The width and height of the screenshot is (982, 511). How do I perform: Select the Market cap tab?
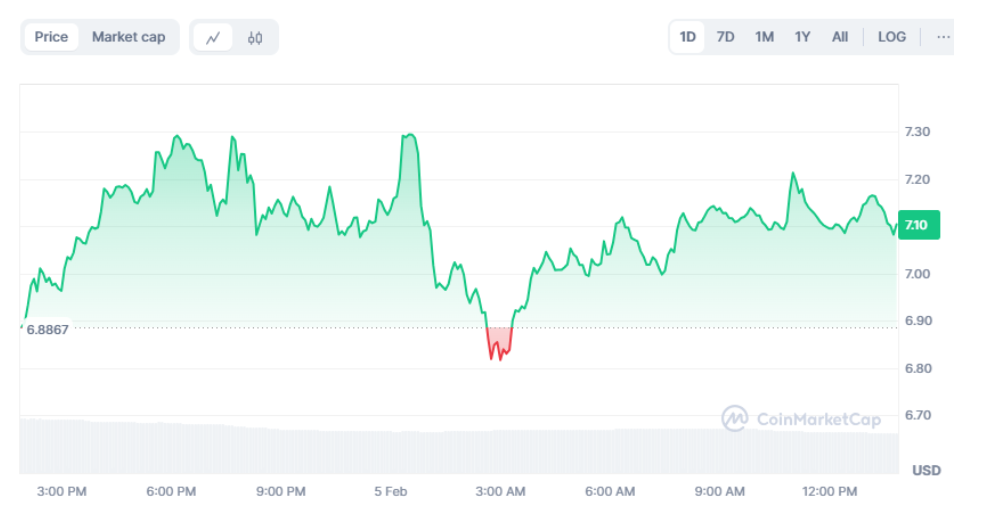click(128, 37)
